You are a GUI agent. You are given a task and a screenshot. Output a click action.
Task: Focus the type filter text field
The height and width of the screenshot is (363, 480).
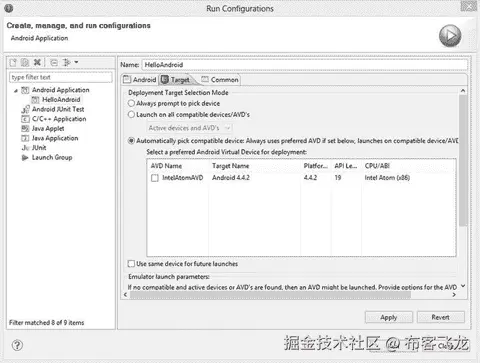click(x=61, y=77)
